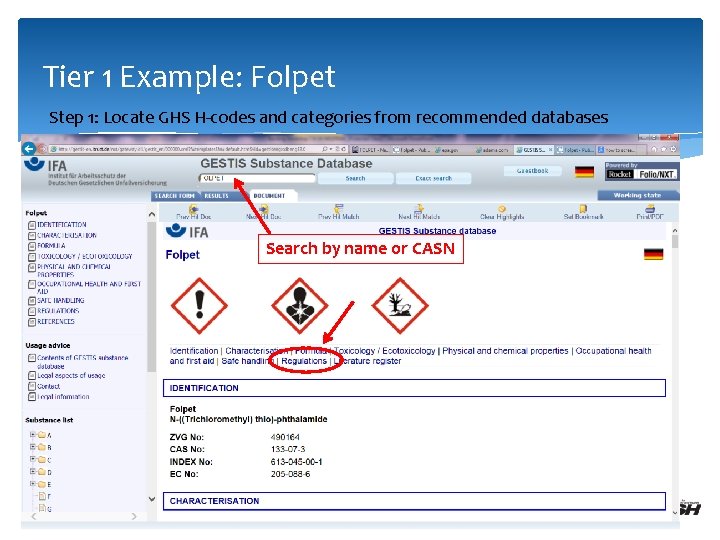Select the DOCUMENT tab
The width and height of the screenshot is (720, 540).
[x=270, y=196]
